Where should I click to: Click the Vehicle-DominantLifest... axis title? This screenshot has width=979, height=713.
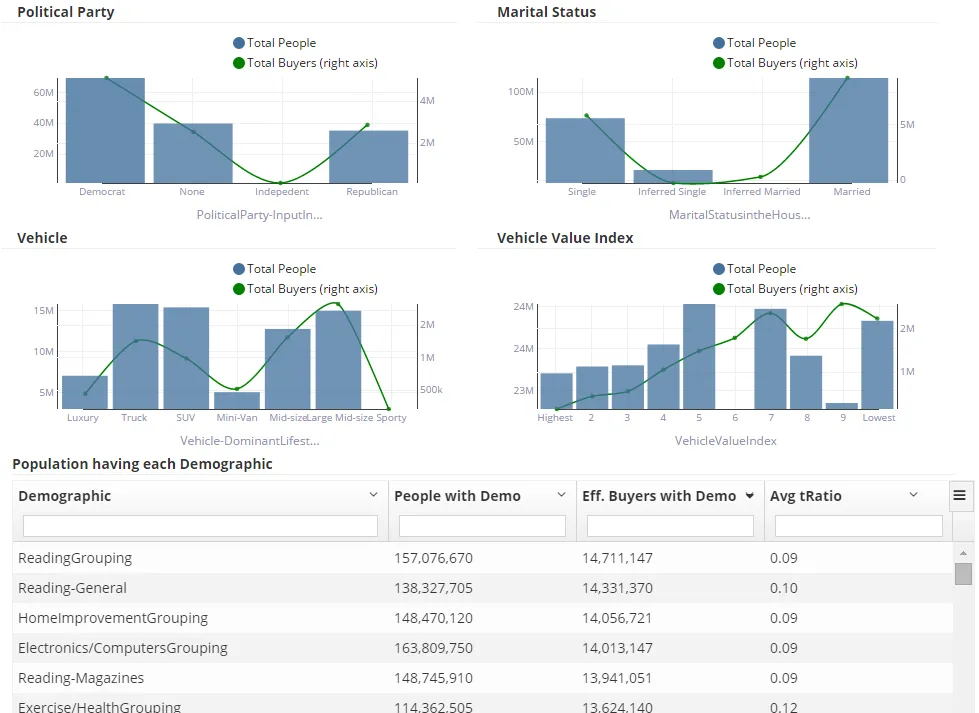point(250,441)
